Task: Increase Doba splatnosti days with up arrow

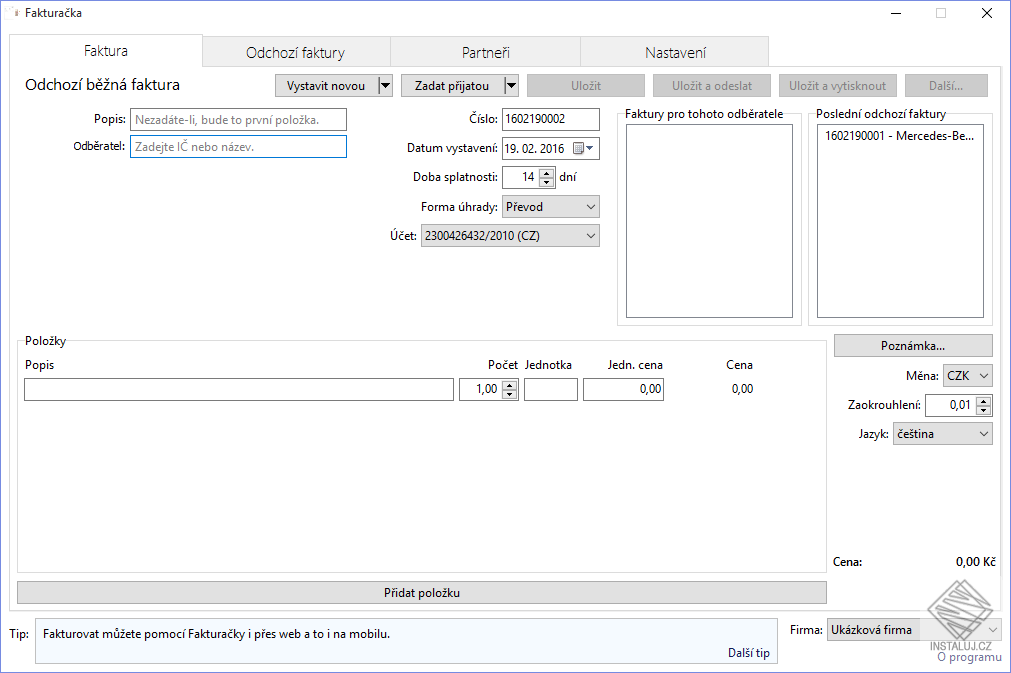Action: click(x=547, y=172)
